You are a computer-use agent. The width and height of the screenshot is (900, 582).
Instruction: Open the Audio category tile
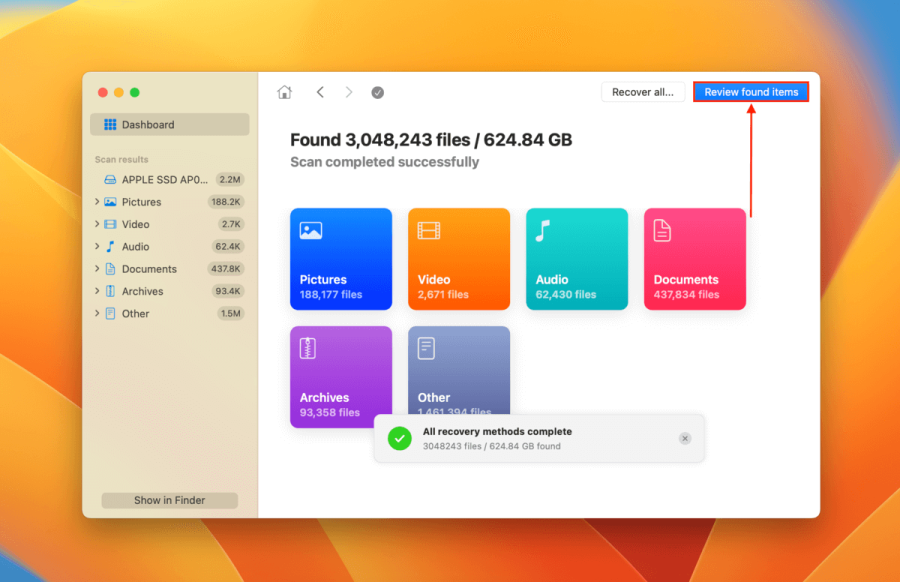point(576,258)
